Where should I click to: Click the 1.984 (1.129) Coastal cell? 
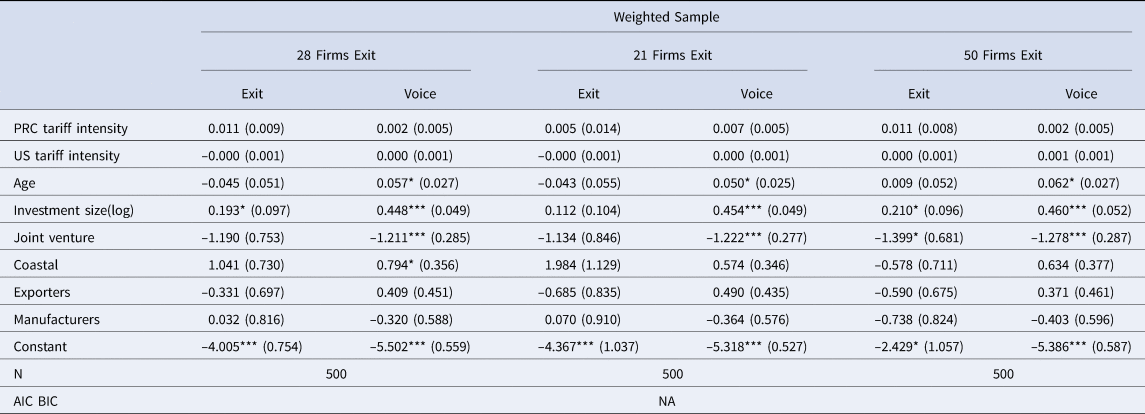[x=587, y=265]
